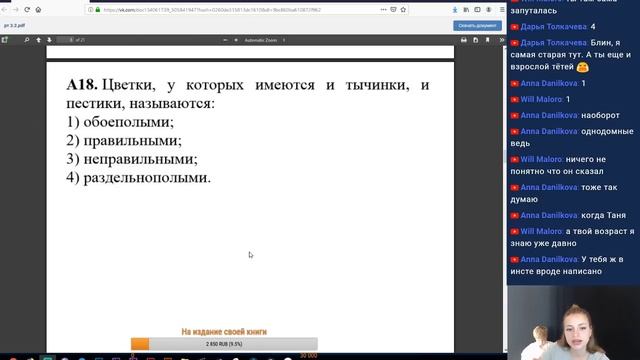Open the browser hamburger menu
640x360 pixels.
pyautogui.click(x=502, y=9)
